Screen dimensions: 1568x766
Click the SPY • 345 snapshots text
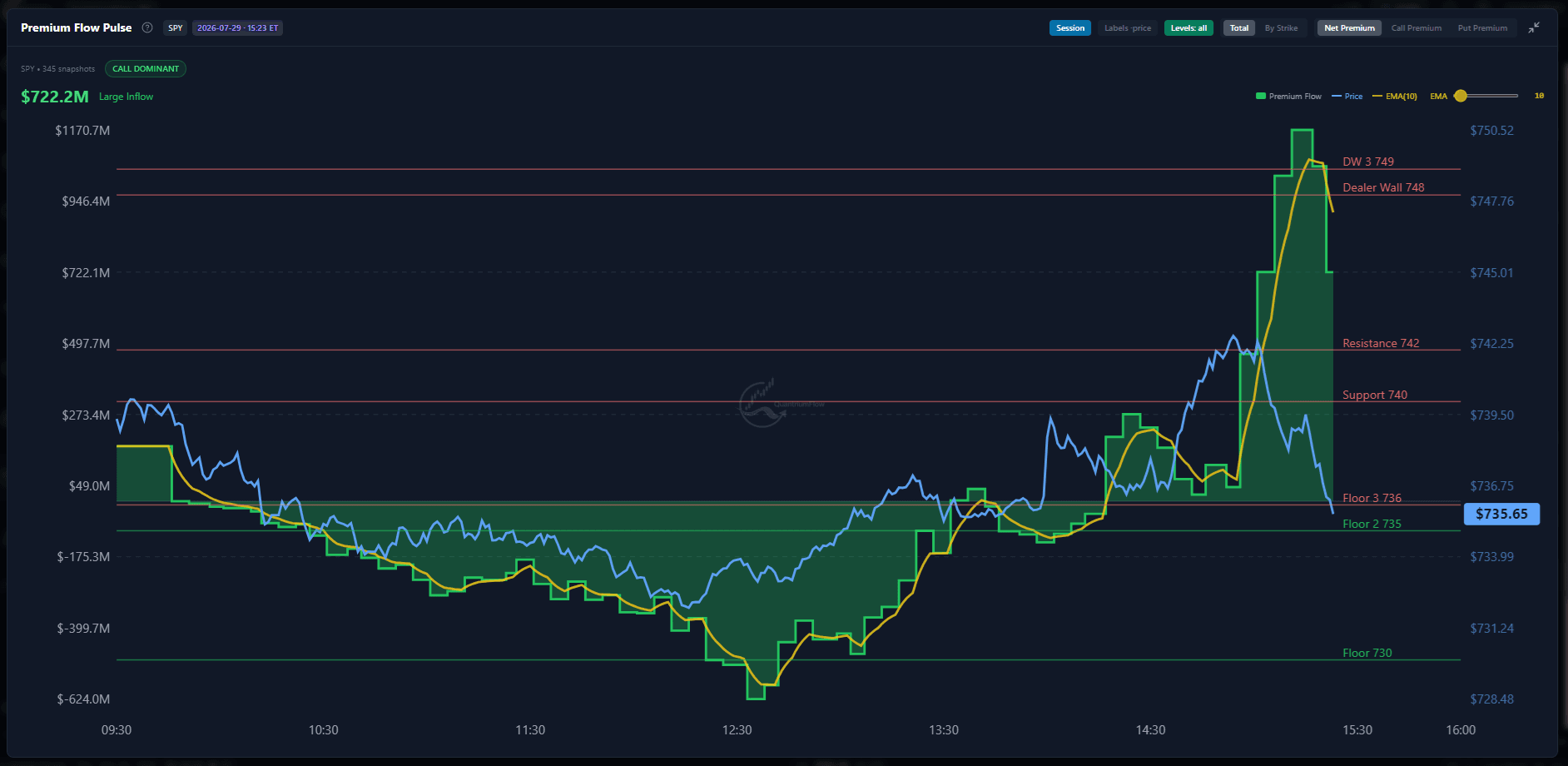57,69
